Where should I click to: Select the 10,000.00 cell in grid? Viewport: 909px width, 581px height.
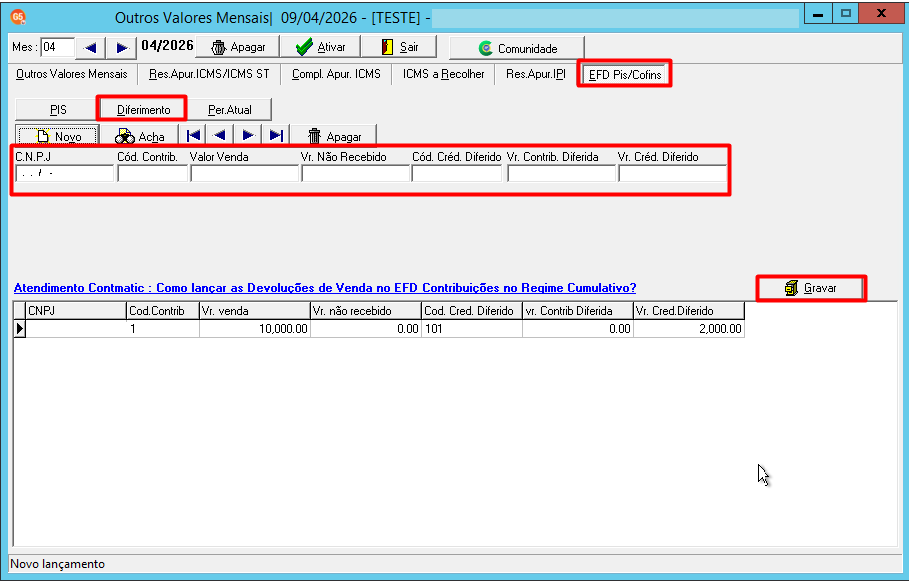click(x=255, y=329)
